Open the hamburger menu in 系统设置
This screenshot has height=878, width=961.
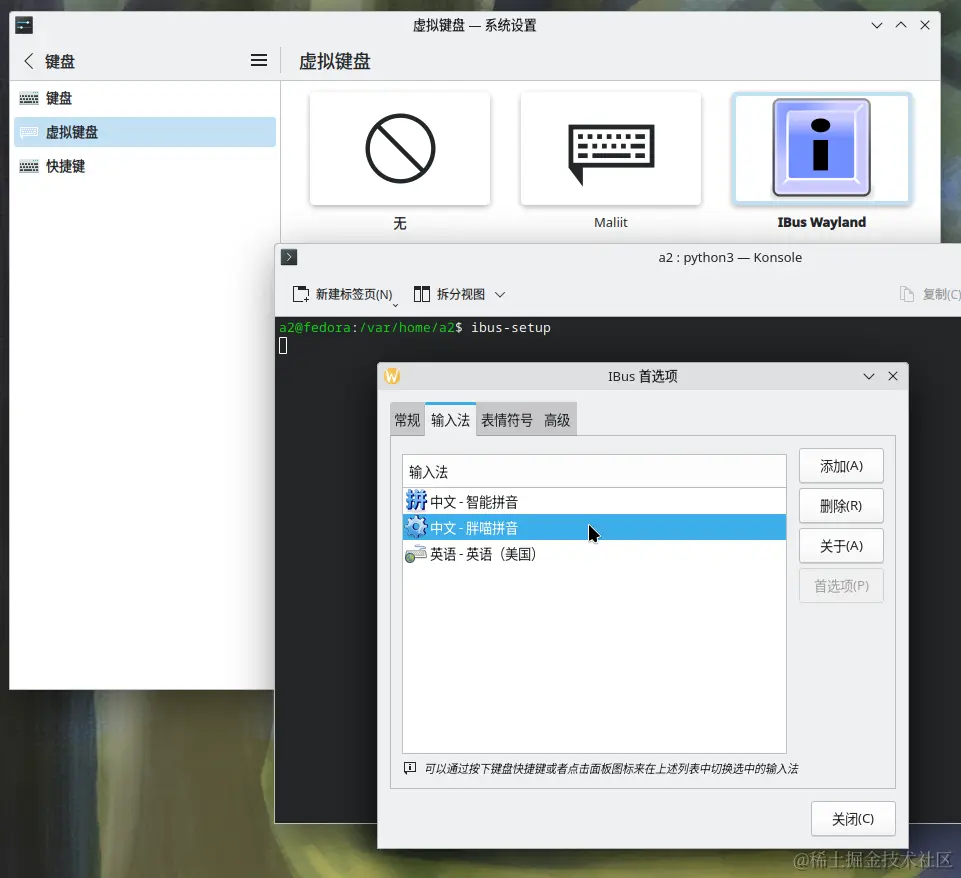[x=259, y=60]
